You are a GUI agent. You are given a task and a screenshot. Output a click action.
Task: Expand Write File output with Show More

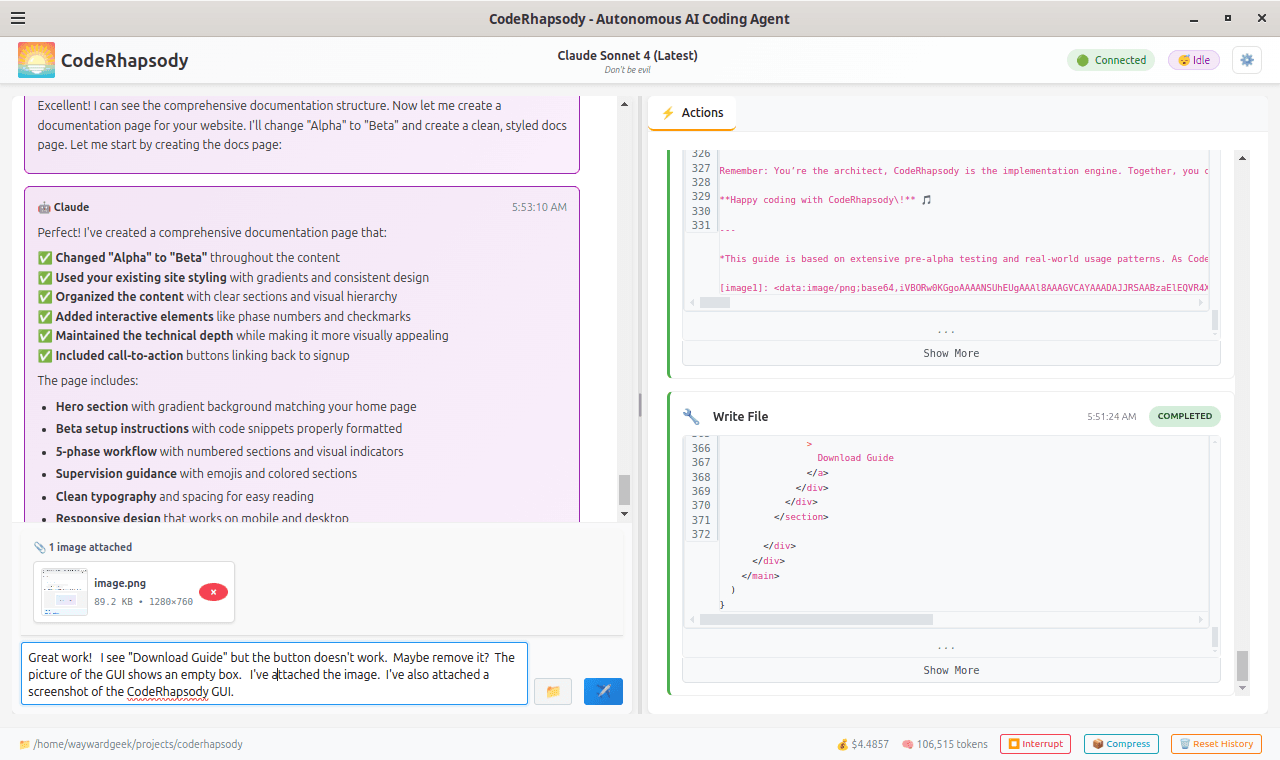pos(950,670)
